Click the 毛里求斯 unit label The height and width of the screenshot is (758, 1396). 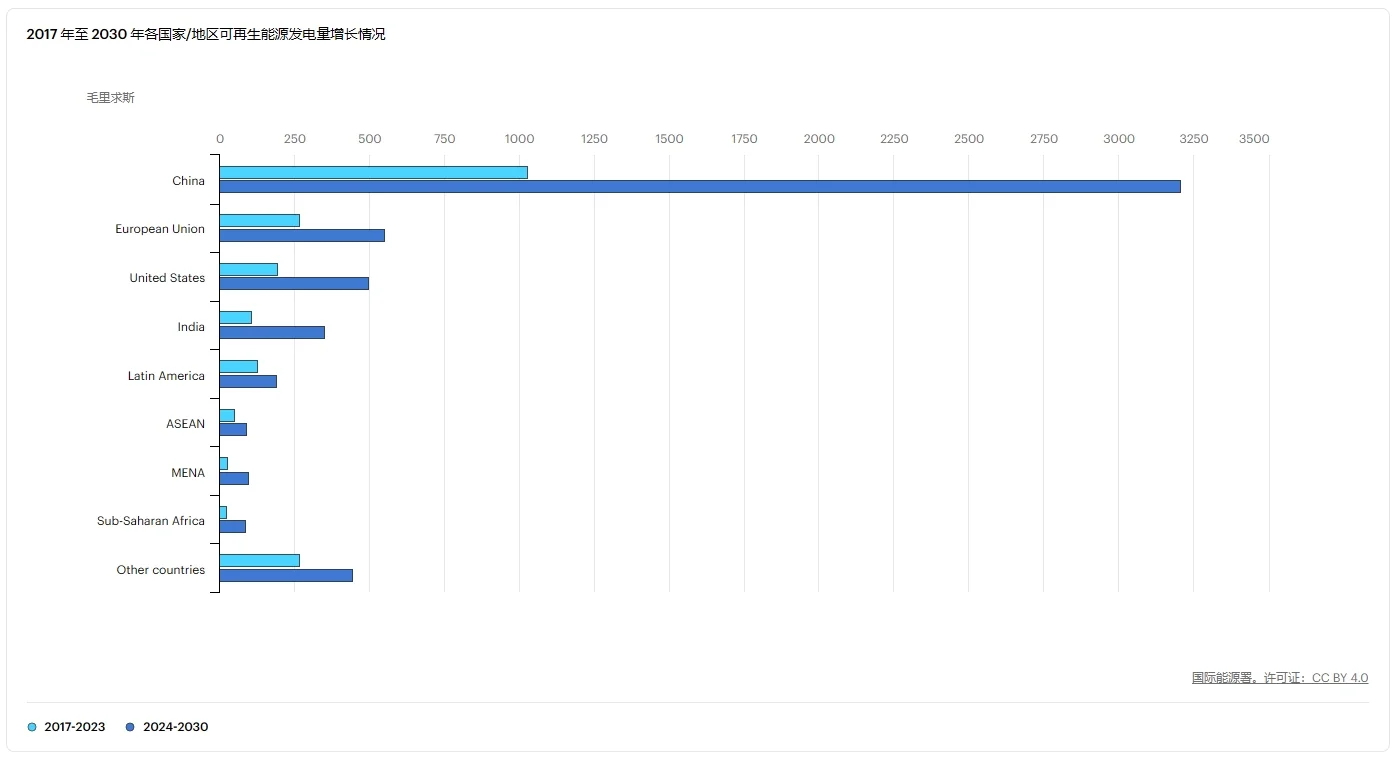pos(110,98)
